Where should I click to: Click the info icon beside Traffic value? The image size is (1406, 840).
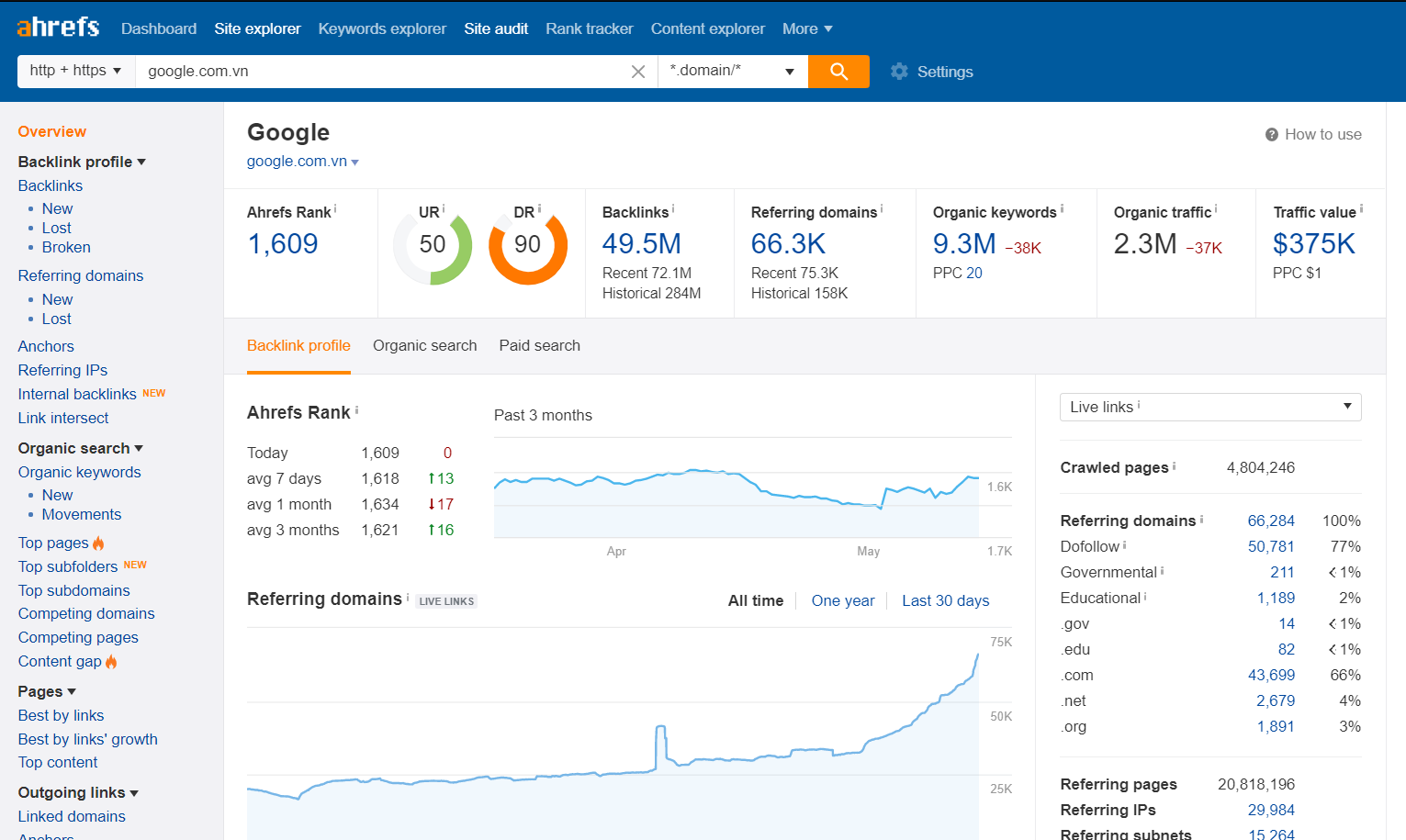(1361, 208)
